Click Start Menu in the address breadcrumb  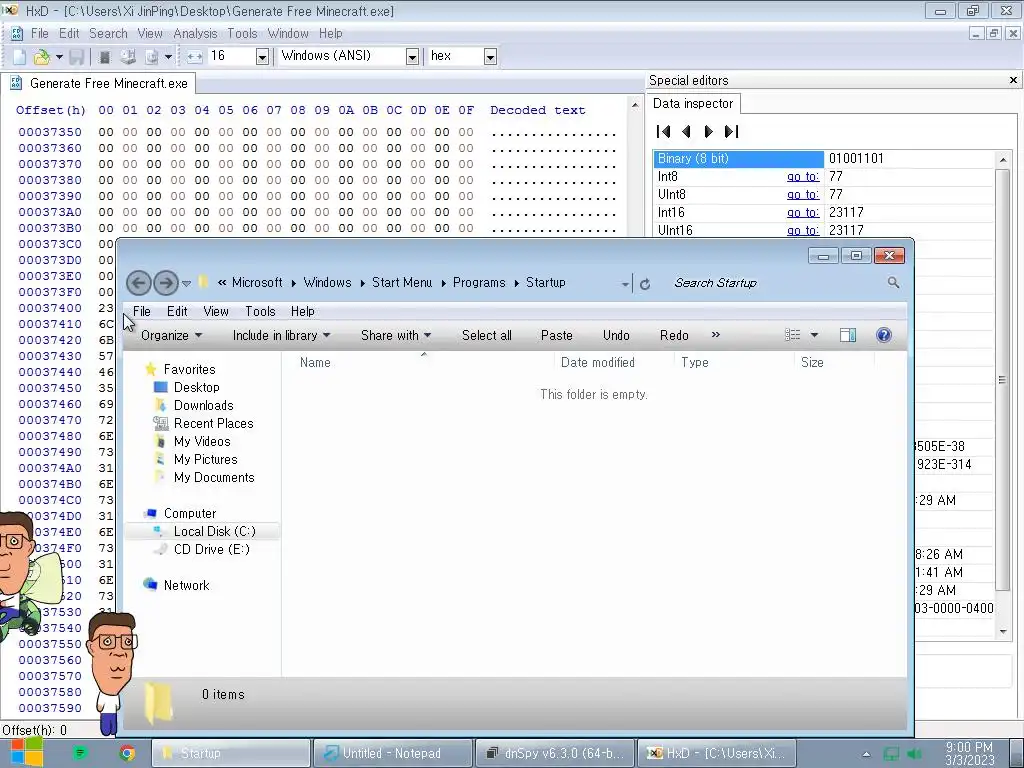pos(402,283)
